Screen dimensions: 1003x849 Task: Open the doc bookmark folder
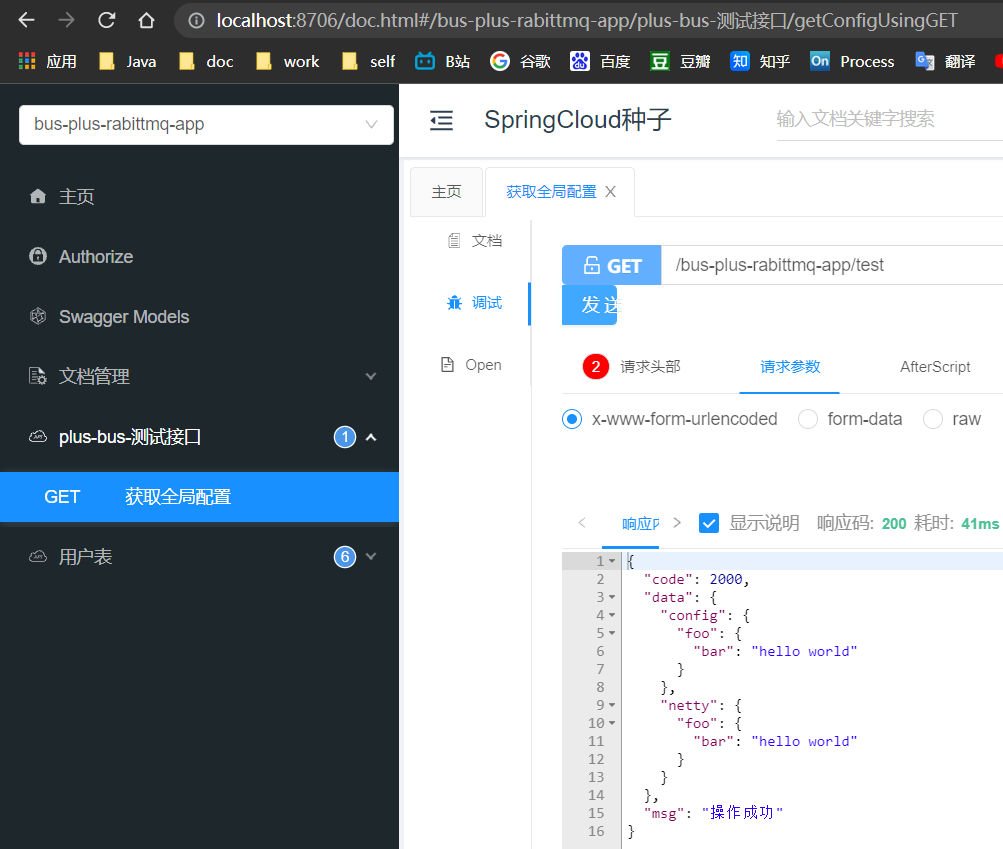click(x=206, y=61)
